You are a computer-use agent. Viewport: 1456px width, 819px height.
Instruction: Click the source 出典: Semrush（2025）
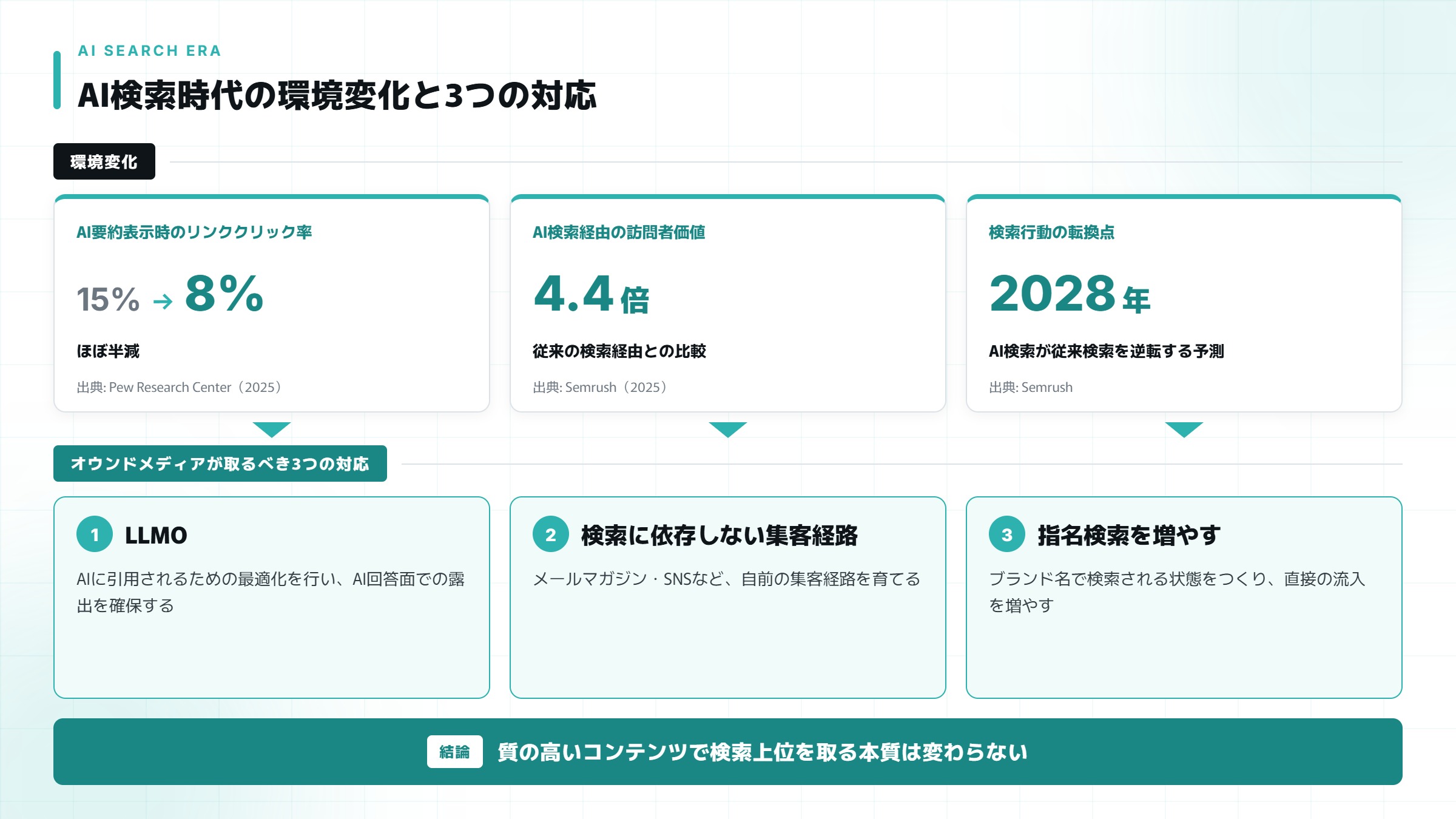coord(601,387)
